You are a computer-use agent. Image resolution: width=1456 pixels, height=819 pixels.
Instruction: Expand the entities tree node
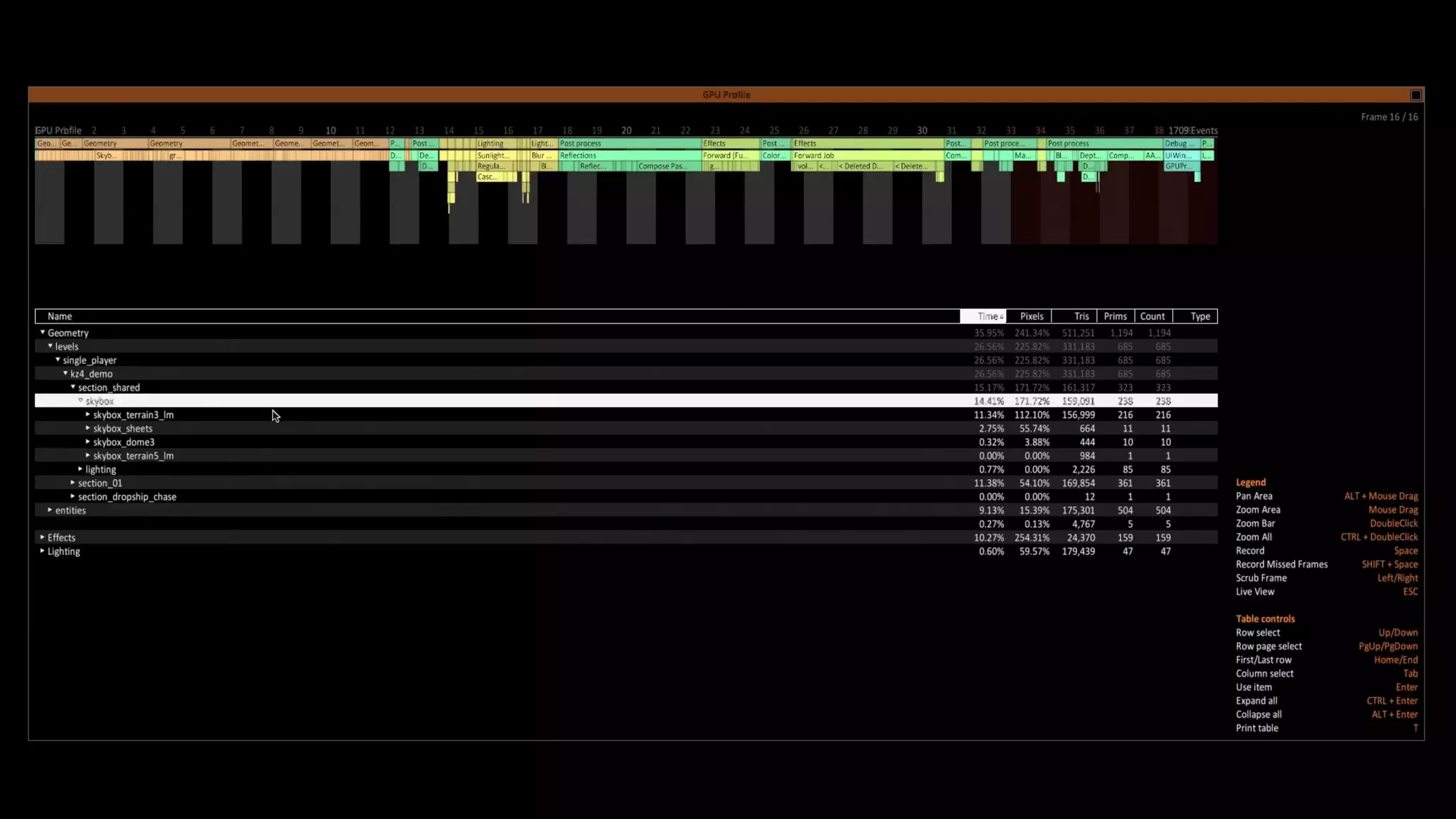(50, 510)
